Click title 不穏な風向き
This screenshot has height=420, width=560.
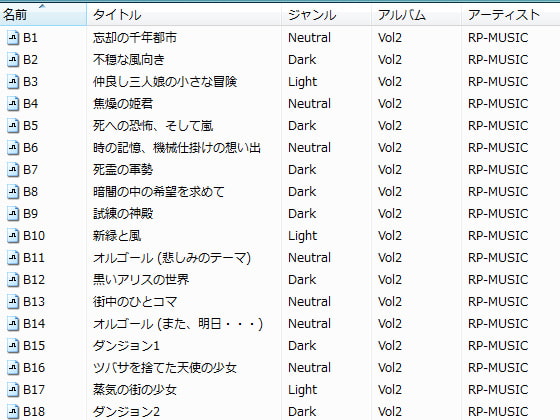pos(129,60)
